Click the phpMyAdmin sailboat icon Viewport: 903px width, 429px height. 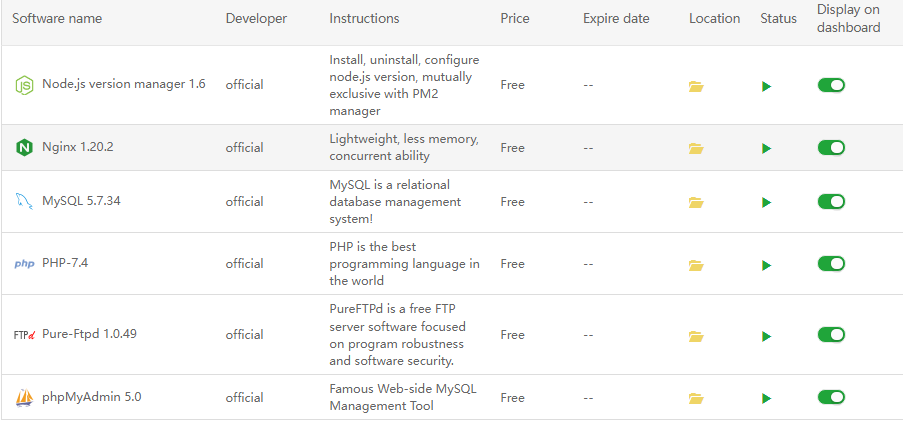24,398
